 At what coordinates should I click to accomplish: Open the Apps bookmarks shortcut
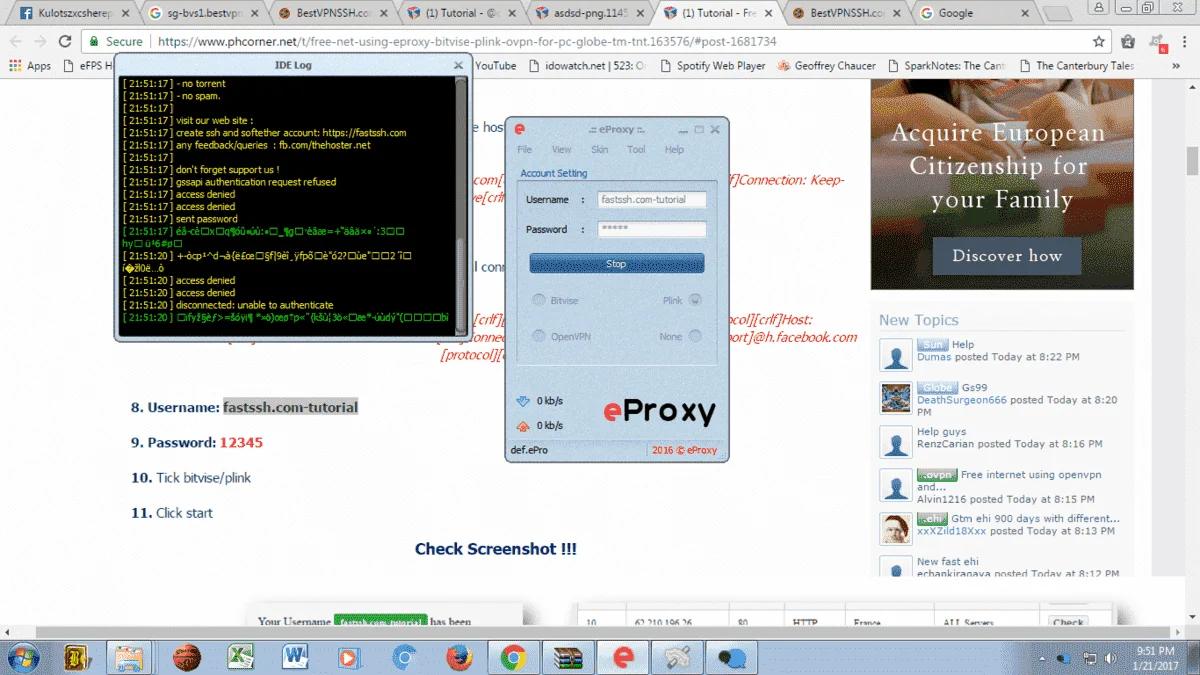(30, 66)
